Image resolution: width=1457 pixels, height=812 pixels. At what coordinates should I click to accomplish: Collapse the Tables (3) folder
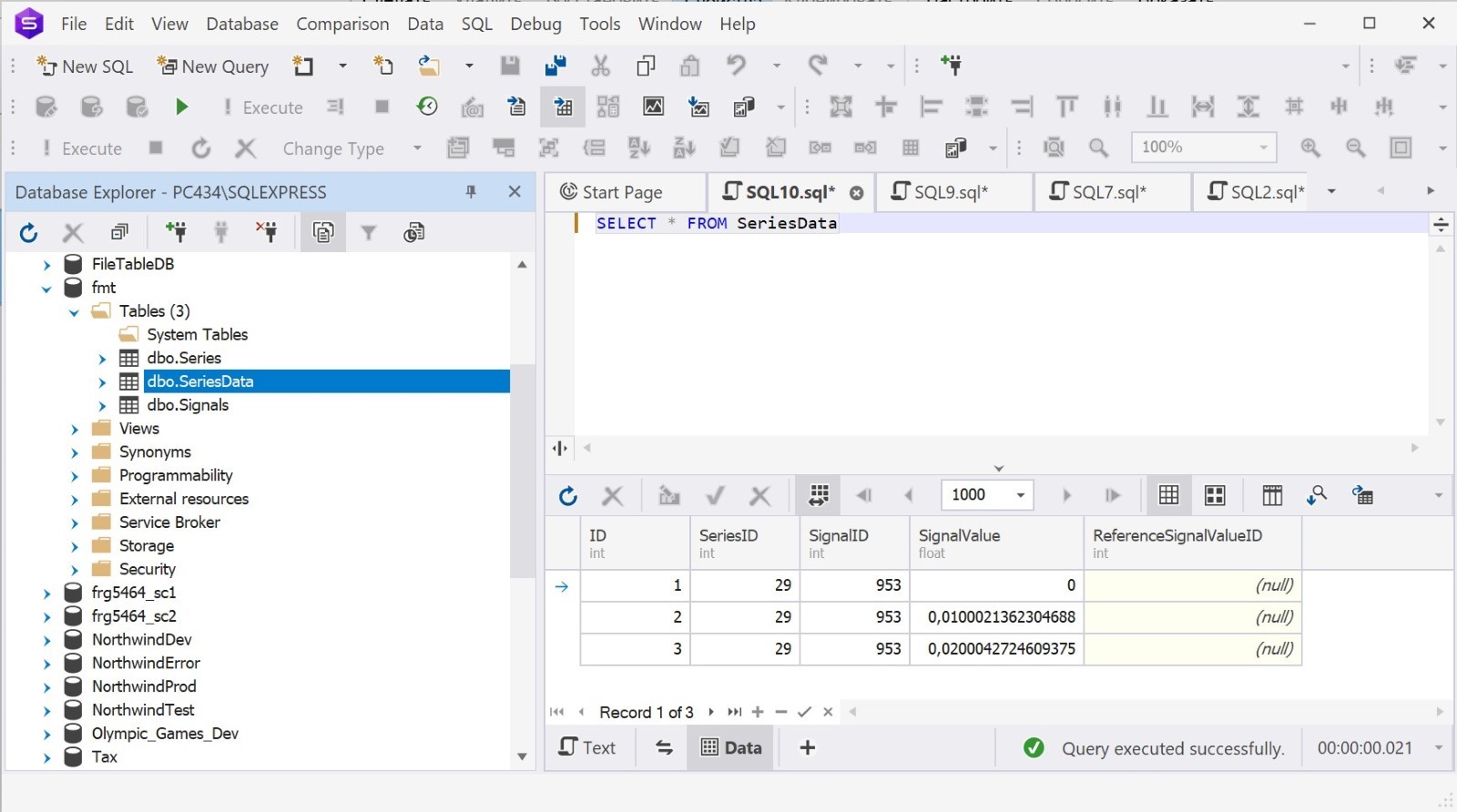tap(74, 312)
